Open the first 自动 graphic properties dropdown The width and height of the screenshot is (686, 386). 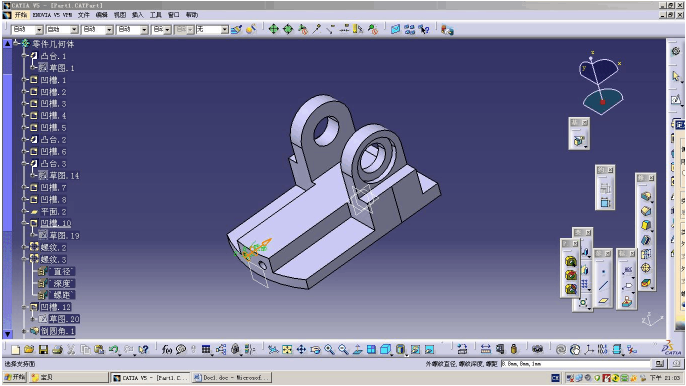(x=27, y=29)
